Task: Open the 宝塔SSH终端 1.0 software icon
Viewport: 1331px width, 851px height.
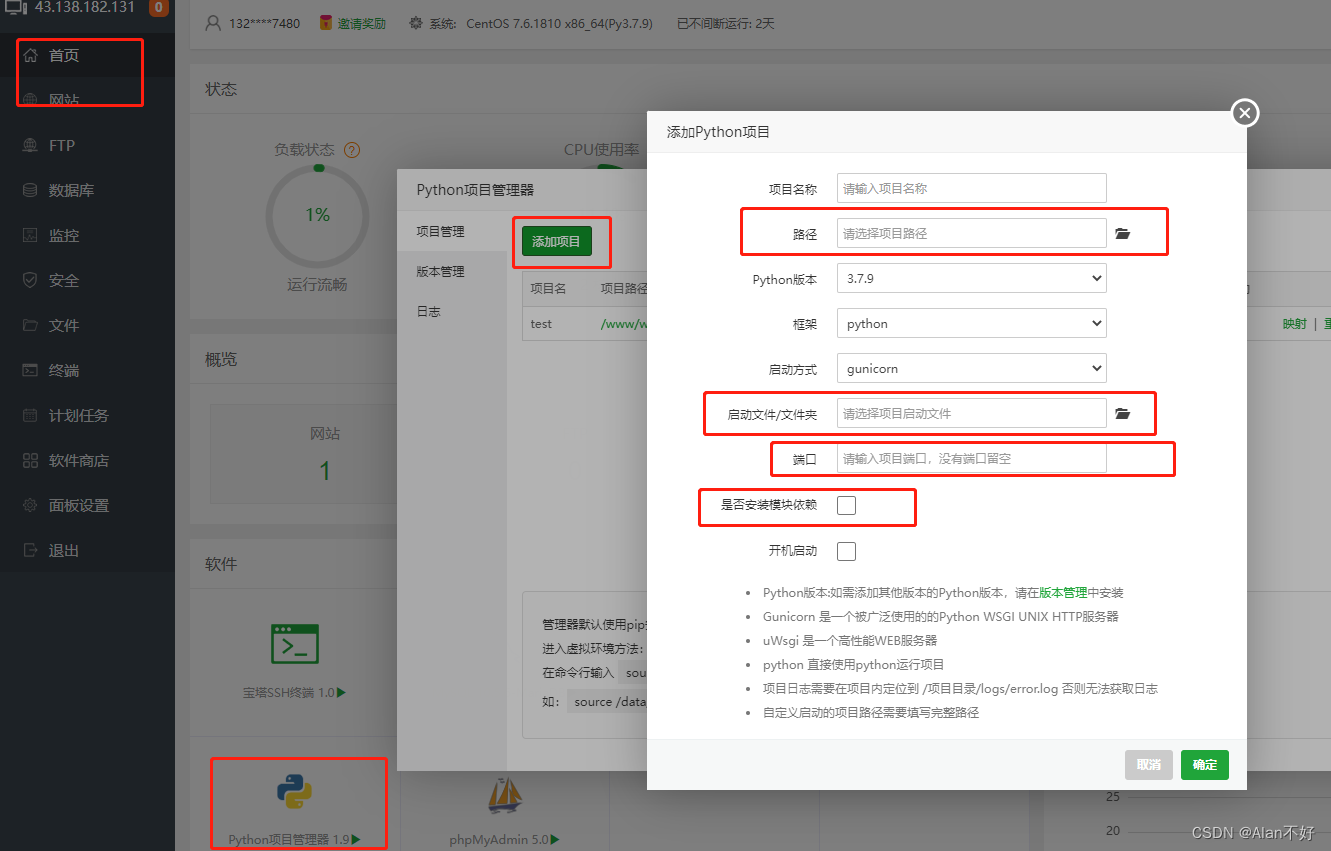Action: coord(295,643)
